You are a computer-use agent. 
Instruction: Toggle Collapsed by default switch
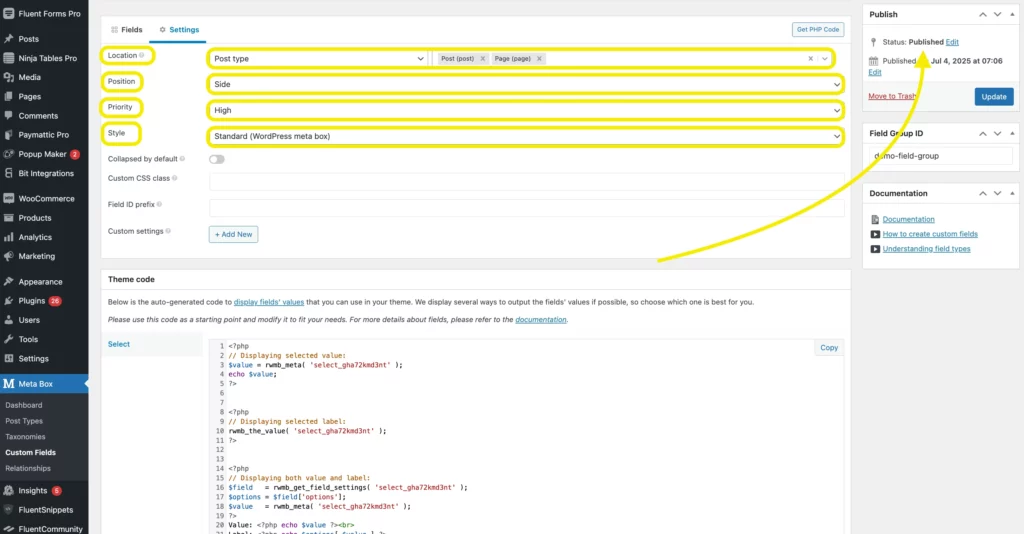coord(217,159)
